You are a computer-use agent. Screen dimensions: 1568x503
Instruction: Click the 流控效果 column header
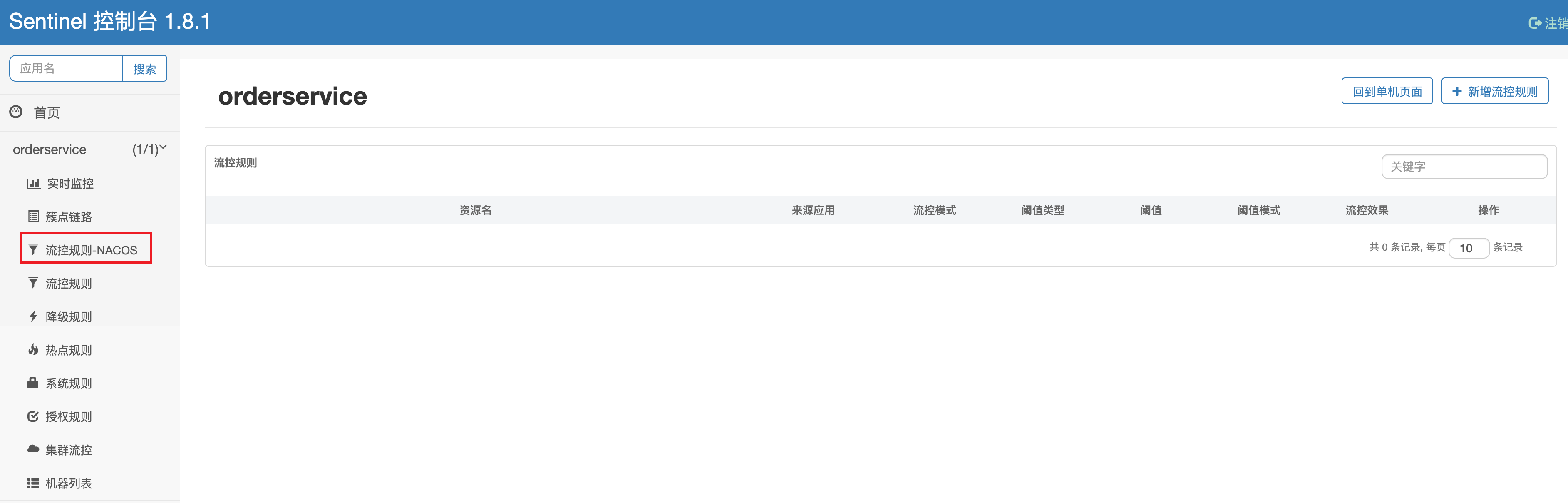coord(1367,210)
